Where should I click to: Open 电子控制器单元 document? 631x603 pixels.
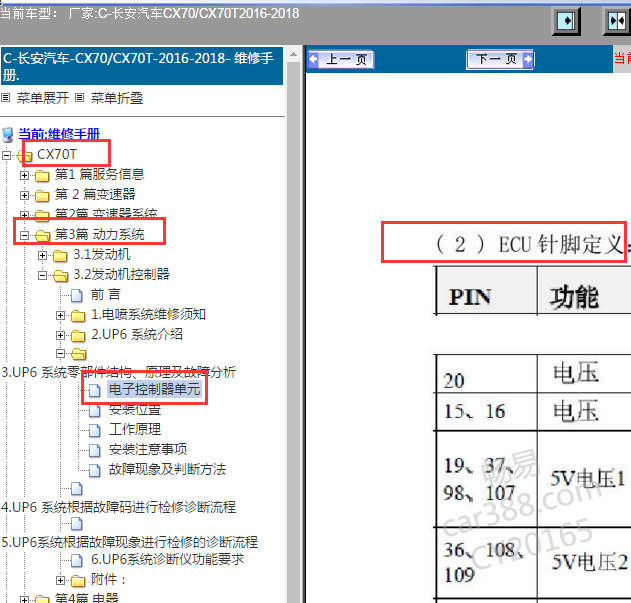coord(155,389)
